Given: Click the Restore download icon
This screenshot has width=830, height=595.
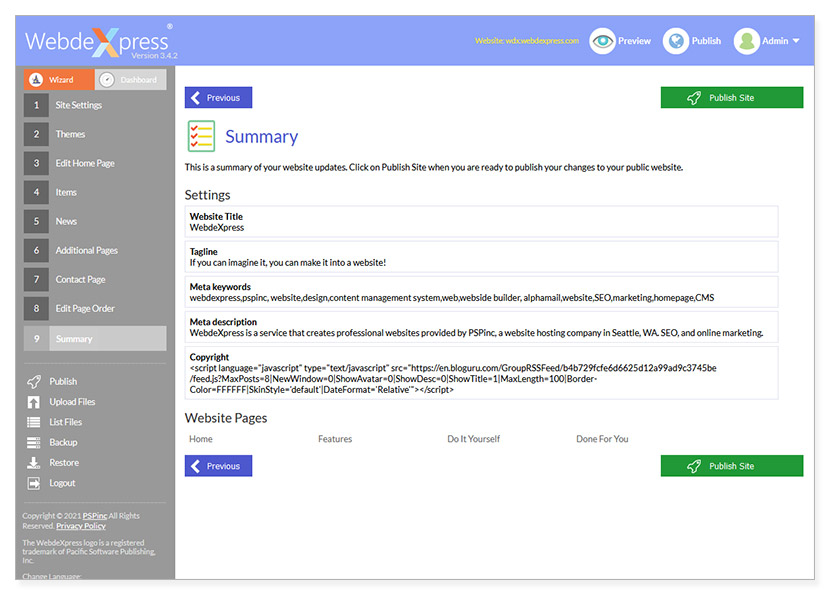Looking at the screenshot, I should pyautogui.click(x=34, y=463).
